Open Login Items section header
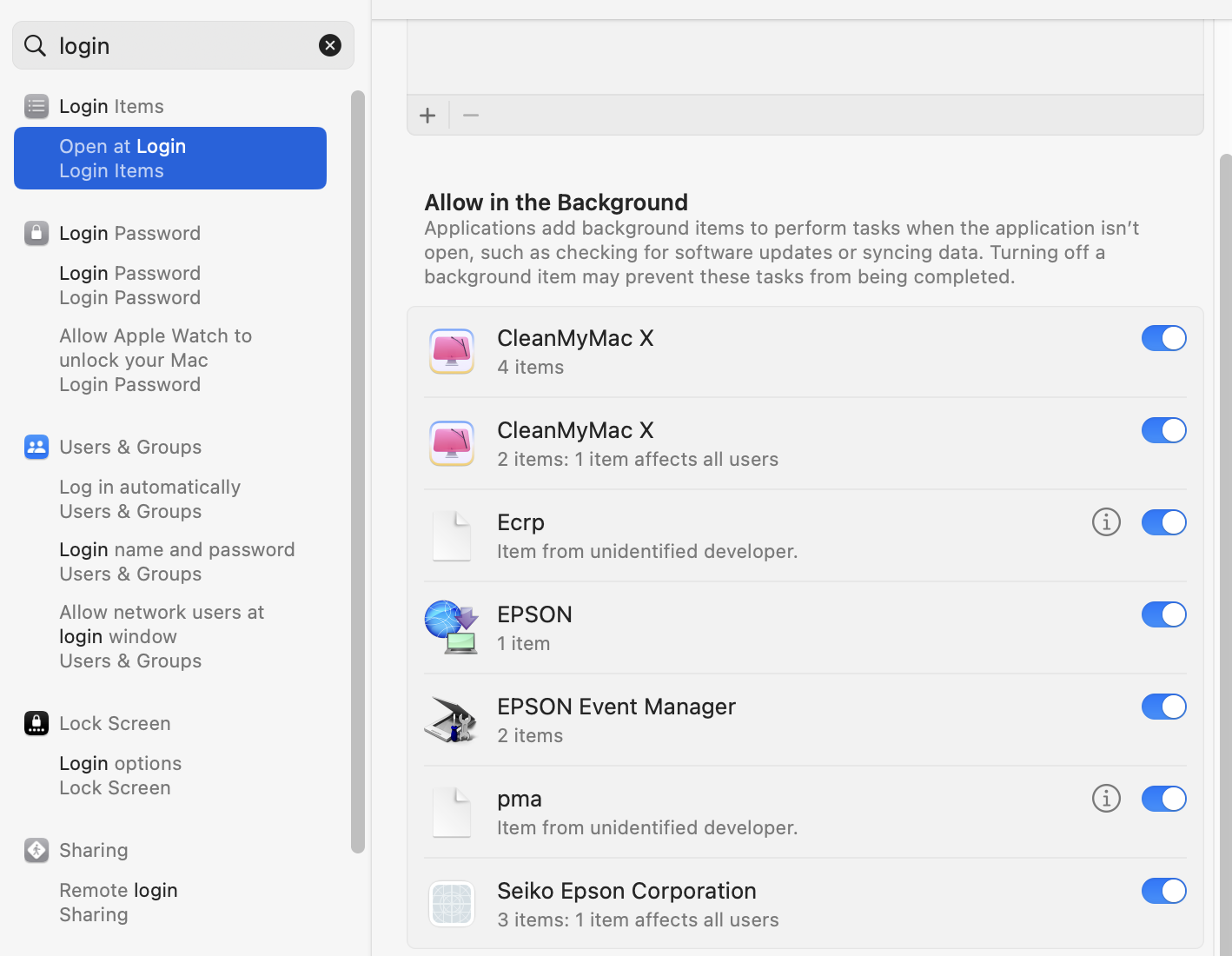The image size is (1232, 956). (x=111, y=106)
